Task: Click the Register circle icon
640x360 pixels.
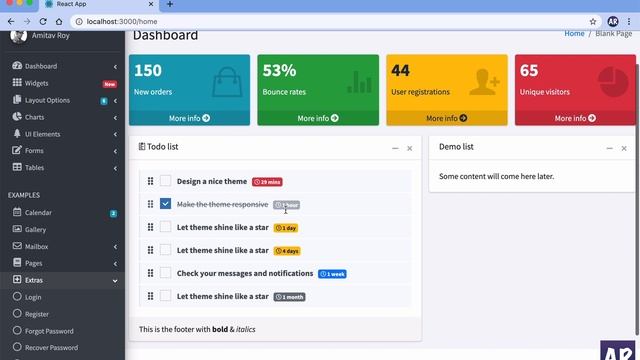Action: (x=17, y=313)
